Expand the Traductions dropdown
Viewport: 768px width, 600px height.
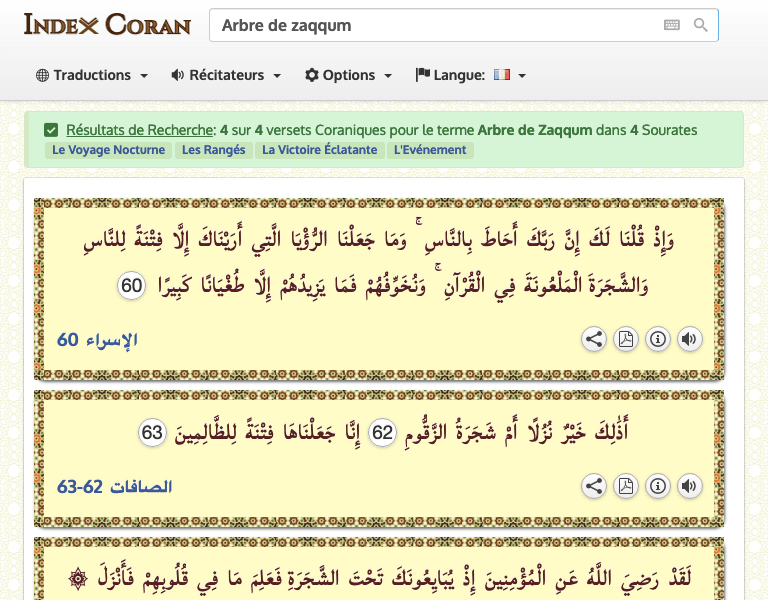92,75
